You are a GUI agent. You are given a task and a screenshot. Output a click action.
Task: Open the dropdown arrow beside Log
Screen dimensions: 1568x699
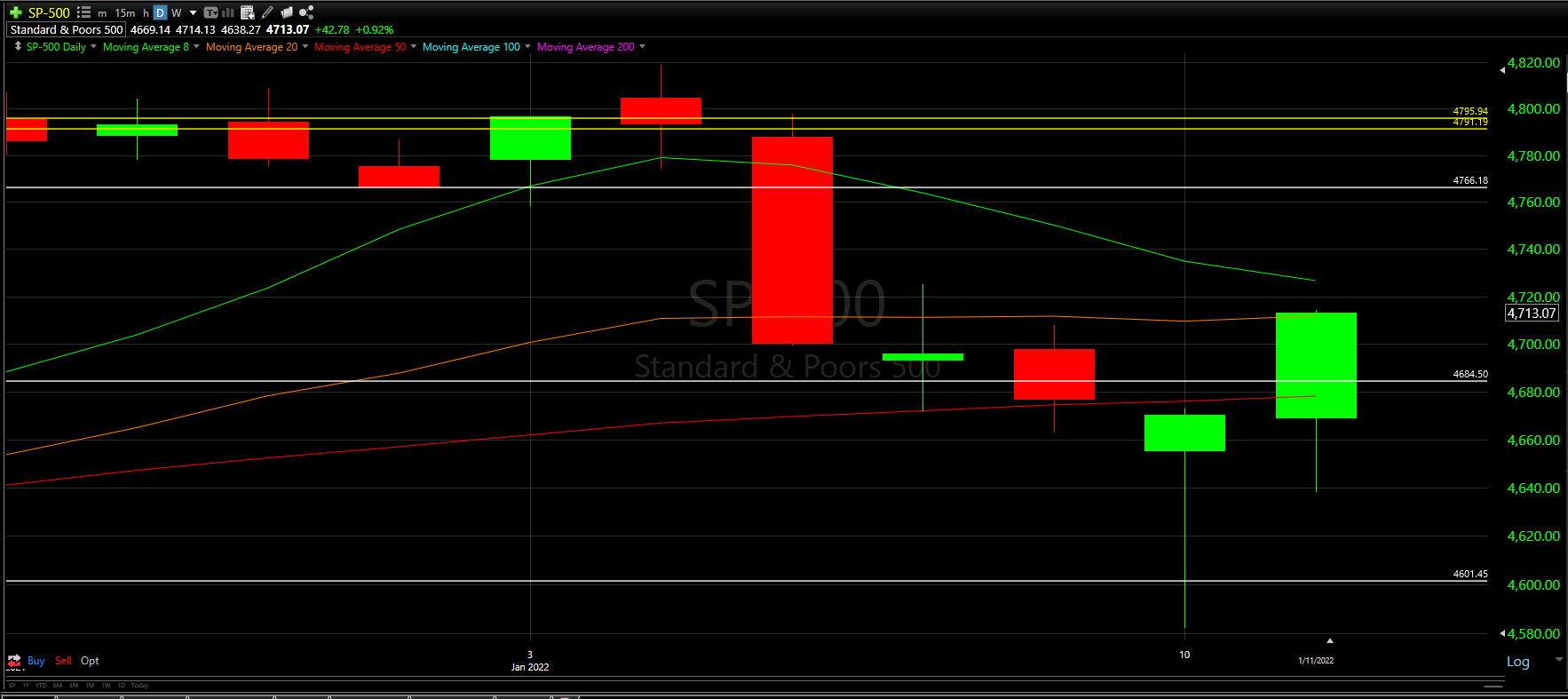(x=1558, y=659)
